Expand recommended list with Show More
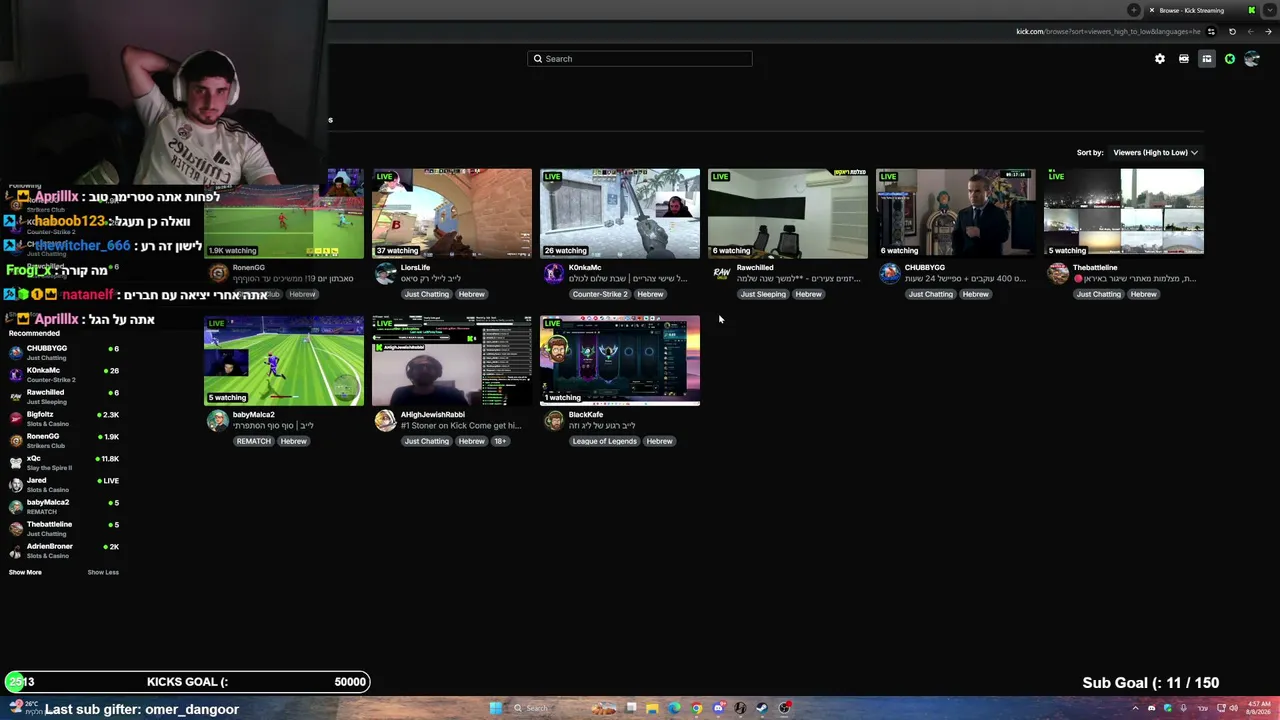1280x720 pixels. [x=25, y=573]
